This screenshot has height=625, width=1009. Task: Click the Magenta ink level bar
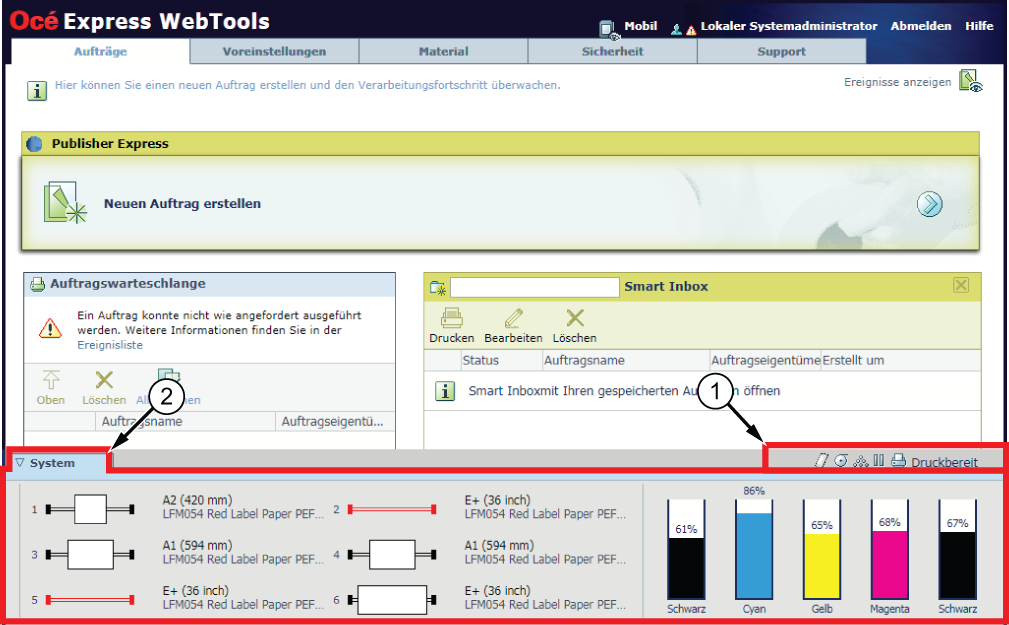point(889,550)
